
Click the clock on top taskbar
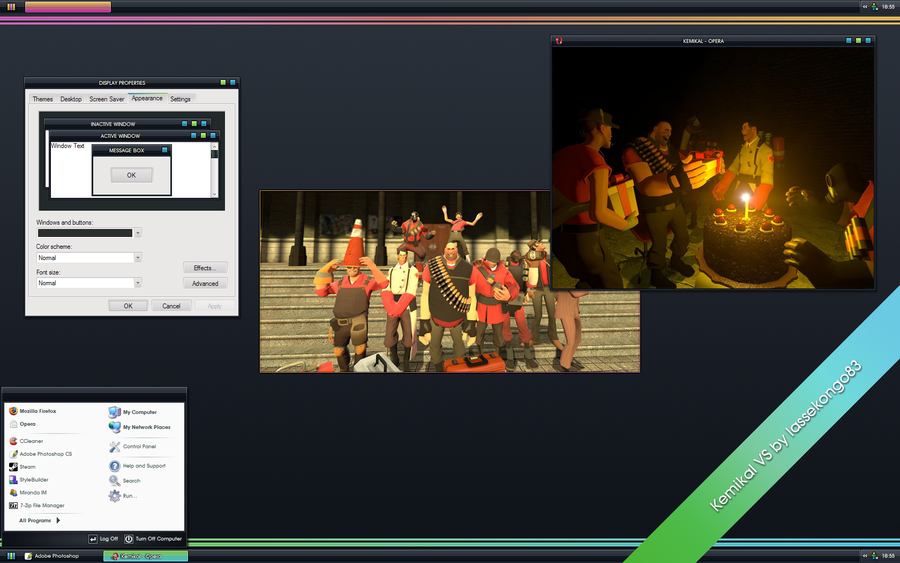[x=888, y=7]
